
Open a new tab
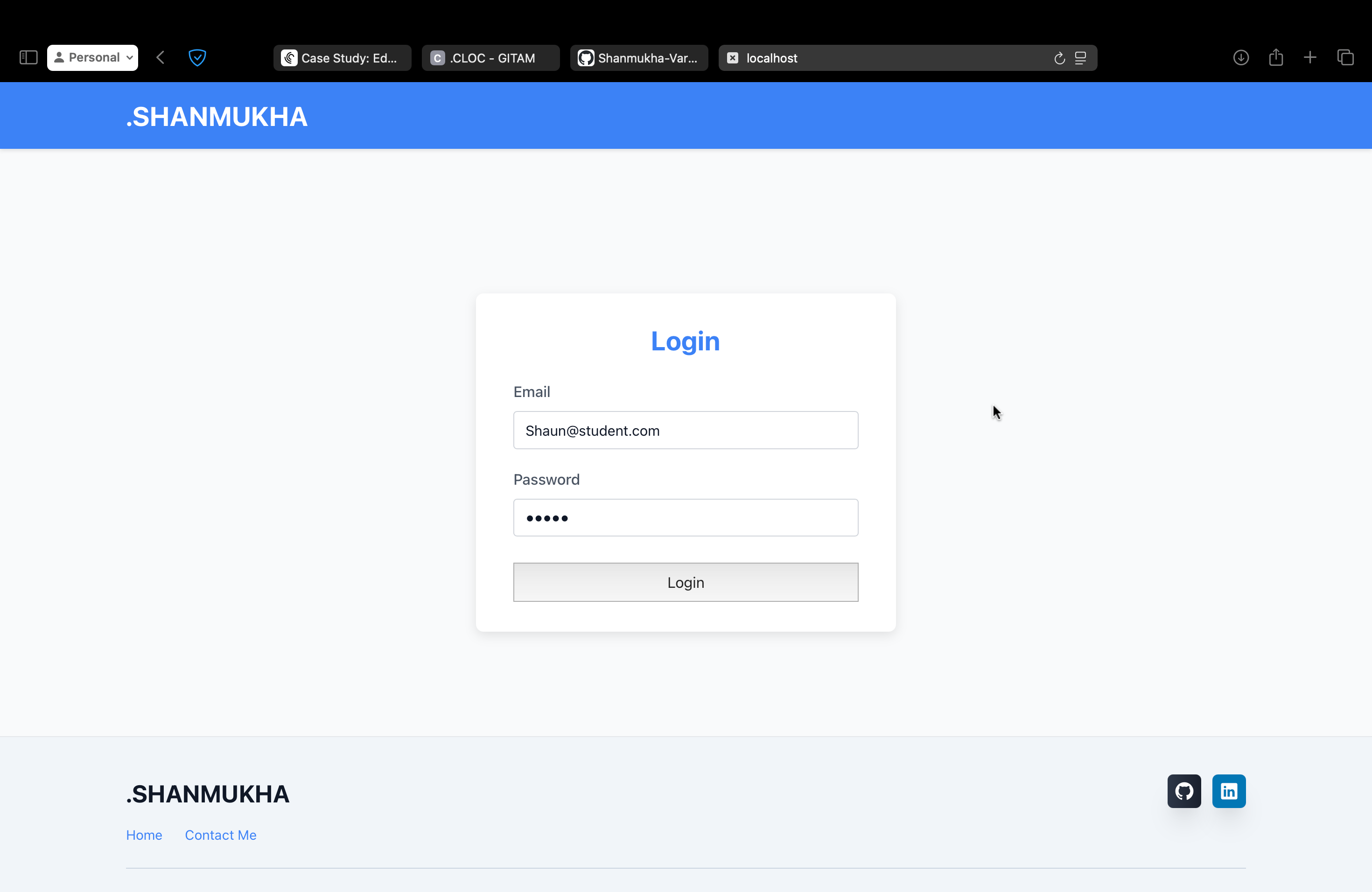(1310, 57)
